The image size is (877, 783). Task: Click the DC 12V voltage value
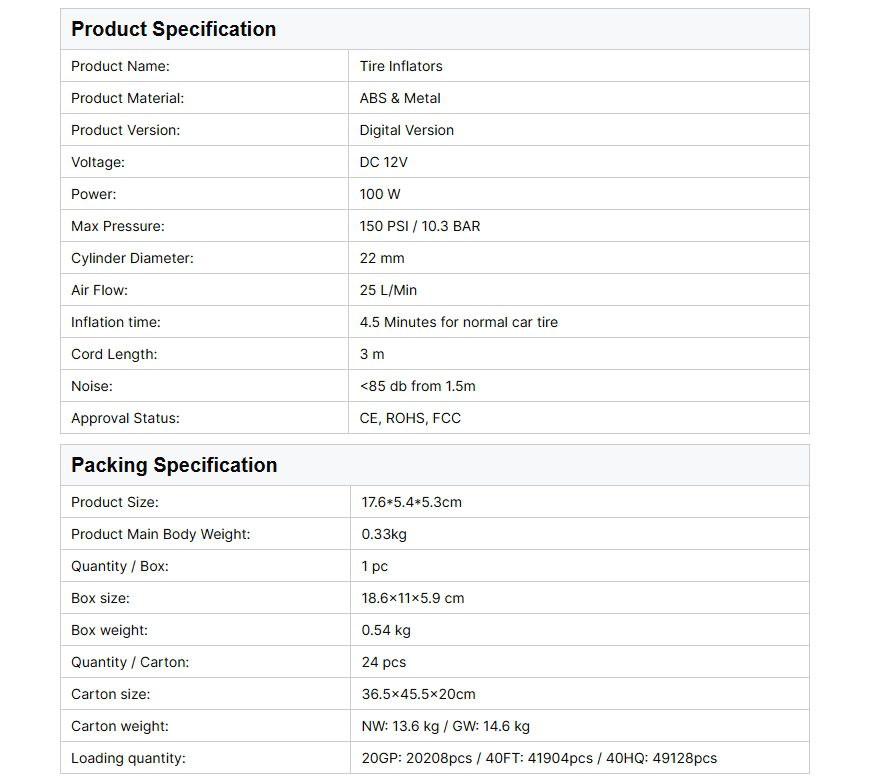pyautogui.click(x=382, y=162)
